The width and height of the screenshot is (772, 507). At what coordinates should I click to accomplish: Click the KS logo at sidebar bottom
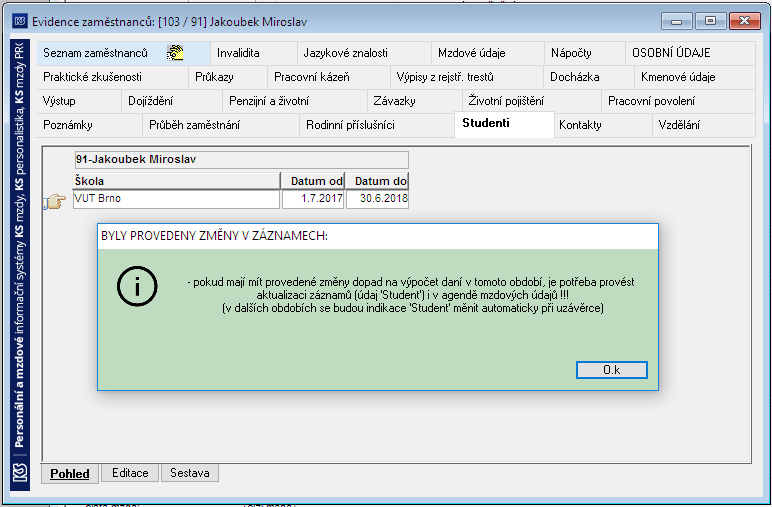tap(20, 473)
